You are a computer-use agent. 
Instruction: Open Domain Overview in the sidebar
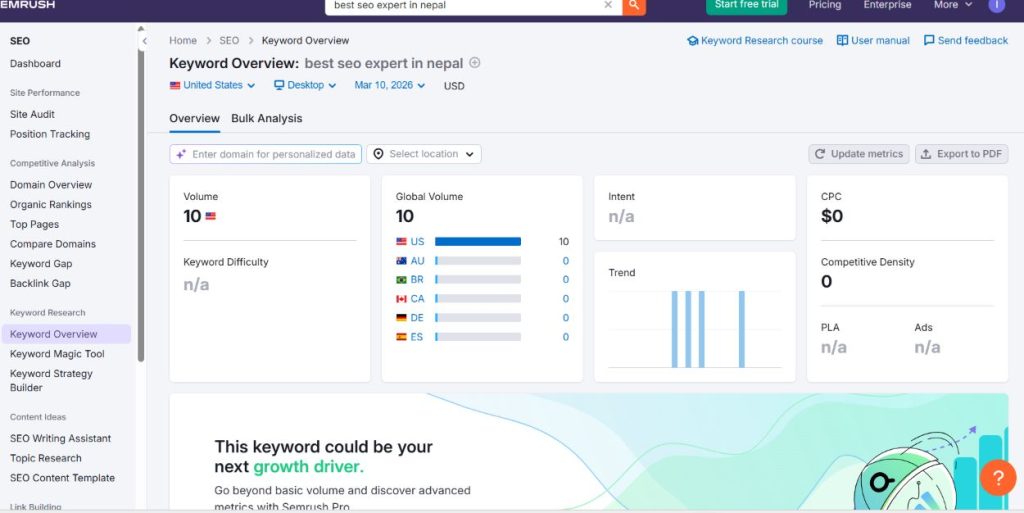click(x=51, y=185)
